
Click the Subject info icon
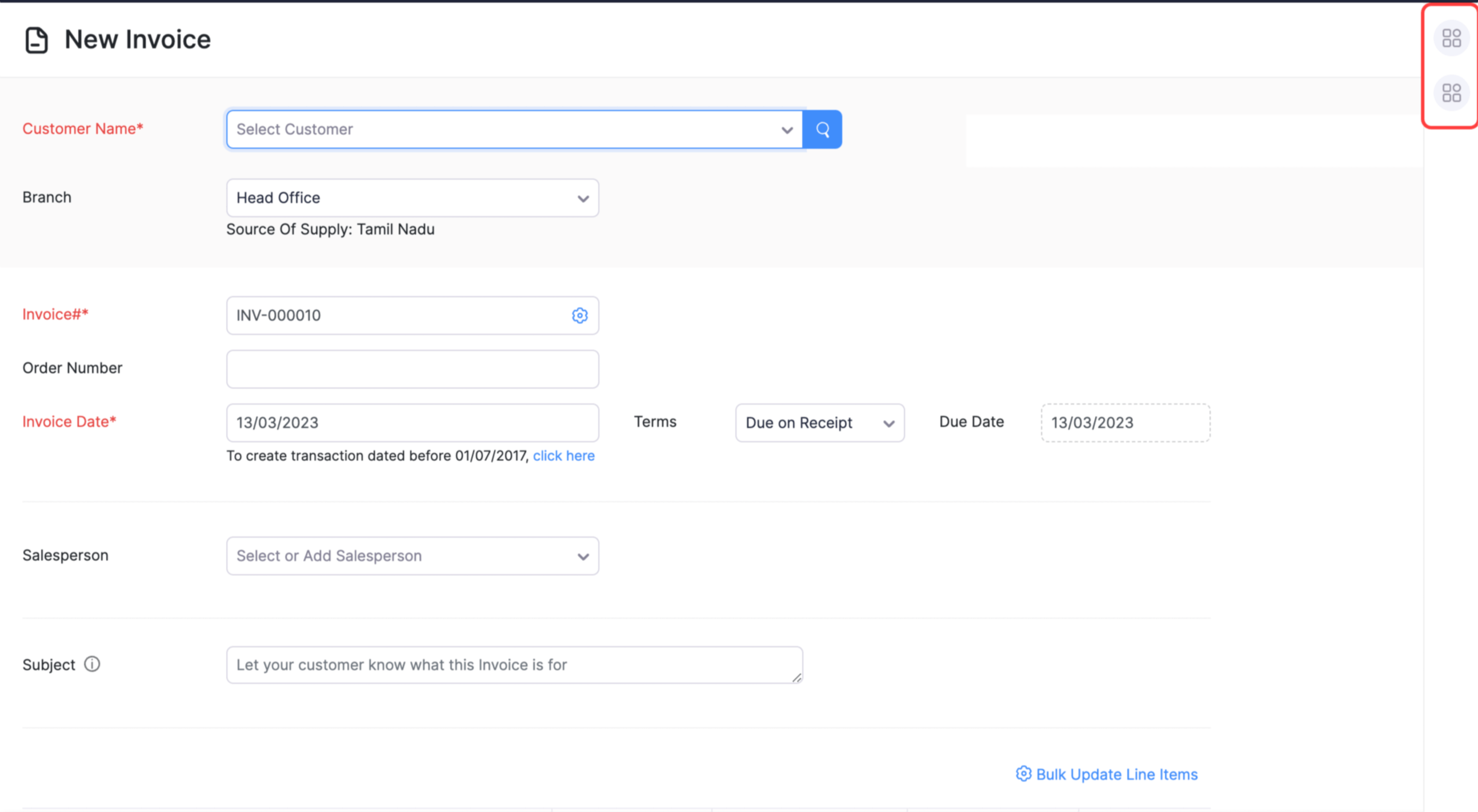pos(92,664)
